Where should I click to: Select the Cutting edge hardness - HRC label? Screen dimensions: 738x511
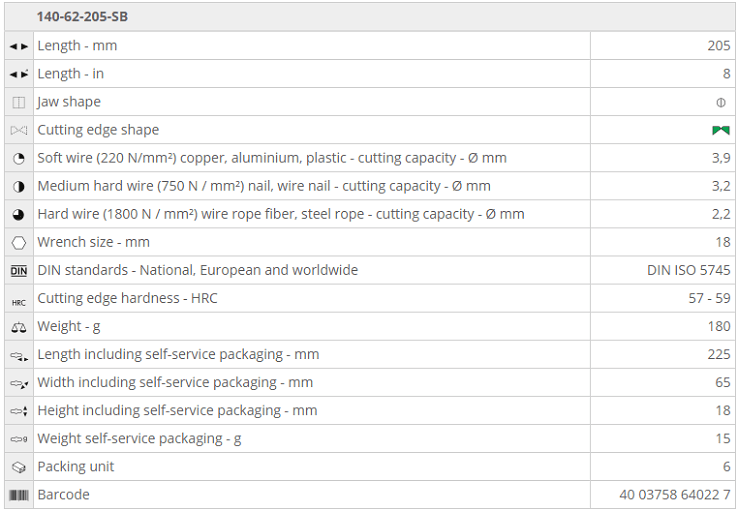pos(127,298)
